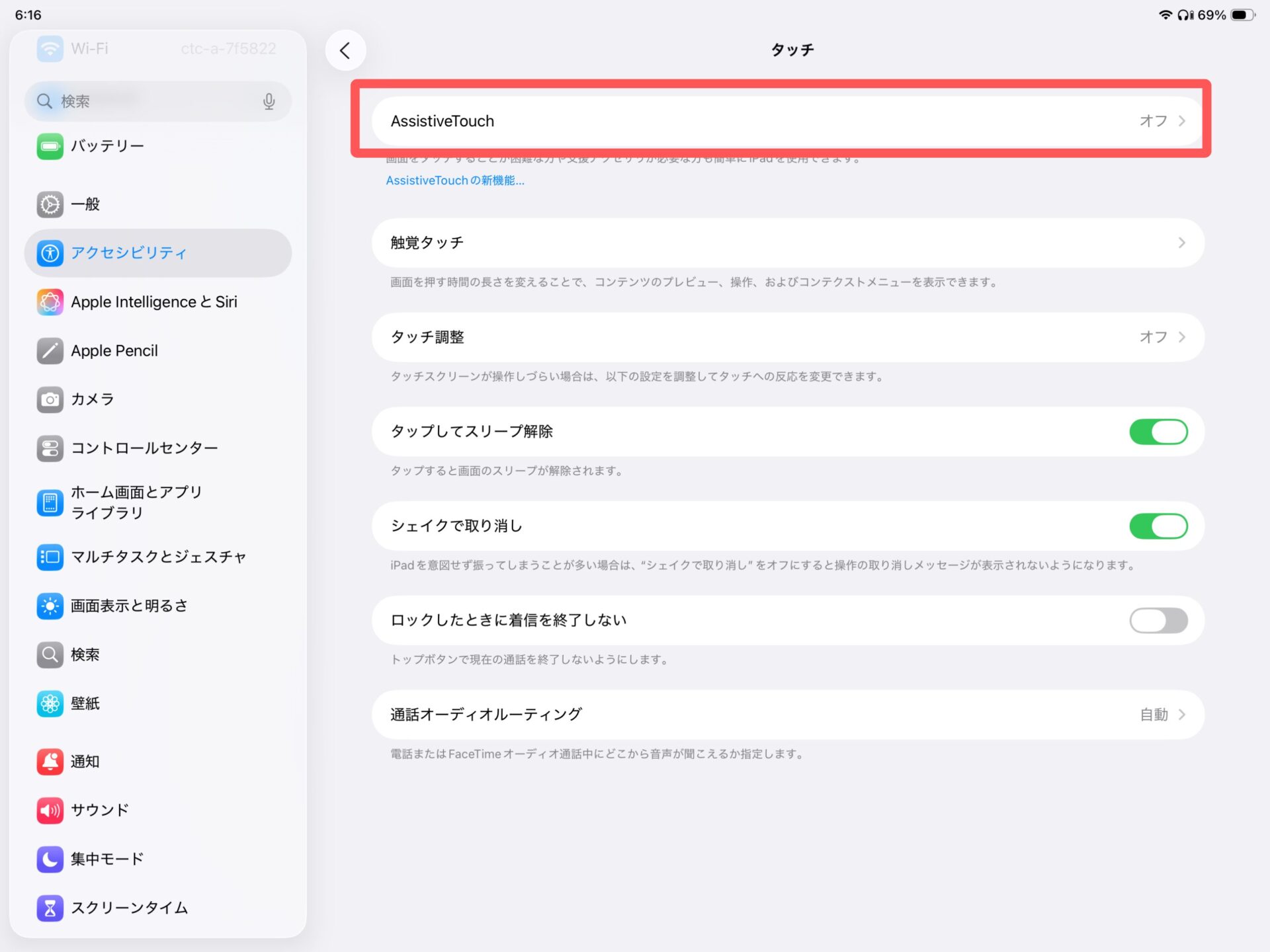Viewport: 1270px width, 952px height.
Task: Enable ロックしたときに着信を終了しない switch
Action: click(x=1158, y=620)
